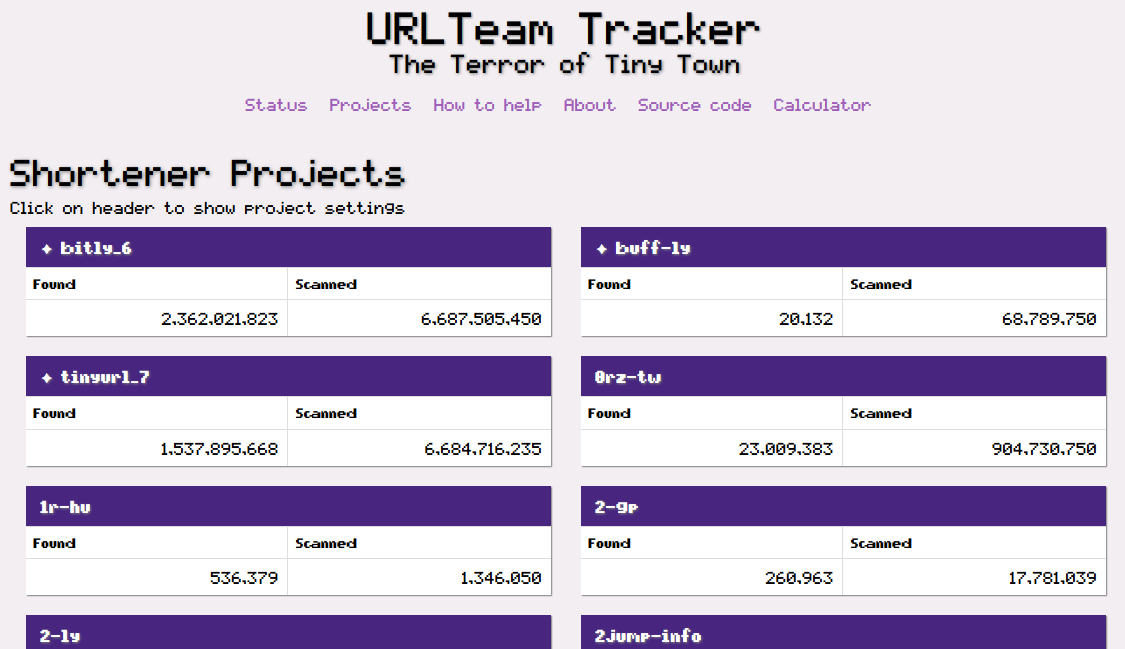Click the Found column label under 0rz-tw
The height and width of the screenshot is (649, 1125).
pyautogui.click(x=609, y=413)
